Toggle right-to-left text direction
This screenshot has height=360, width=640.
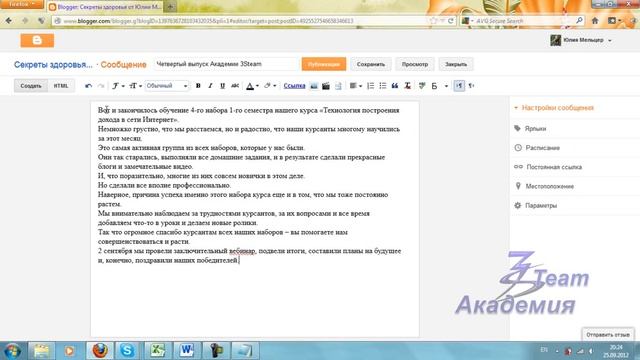(x=471, y=86)
